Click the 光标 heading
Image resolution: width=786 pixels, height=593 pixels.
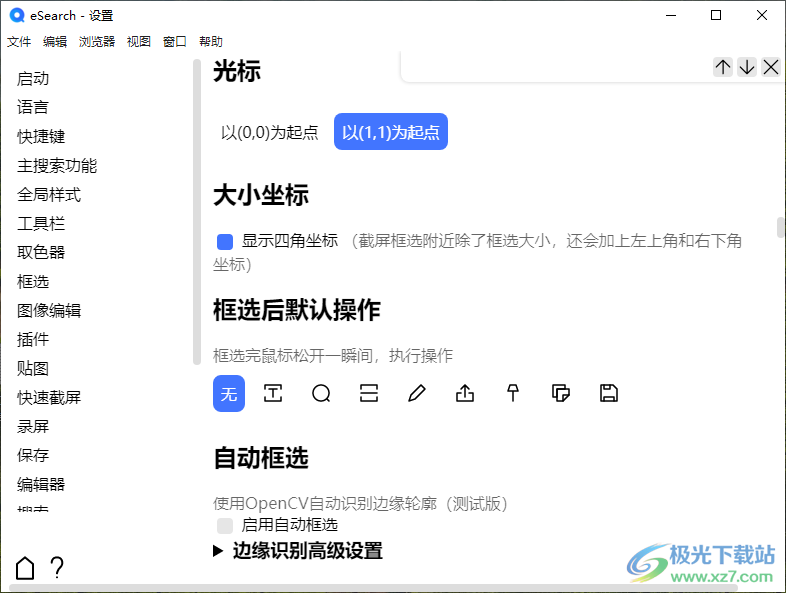click(x=237, y=71)
